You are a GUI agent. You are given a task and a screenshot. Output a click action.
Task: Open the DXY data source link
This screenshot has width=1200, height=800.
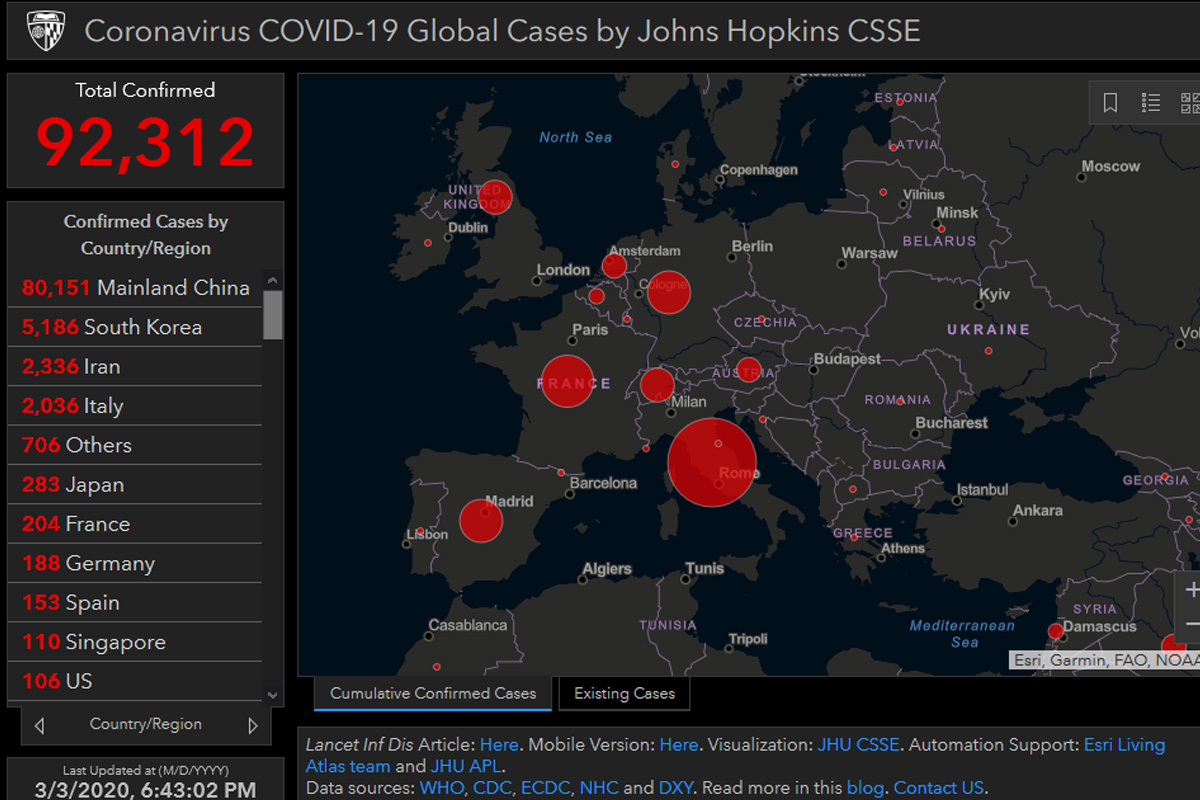pyautogui.click(x=676, y=789)
